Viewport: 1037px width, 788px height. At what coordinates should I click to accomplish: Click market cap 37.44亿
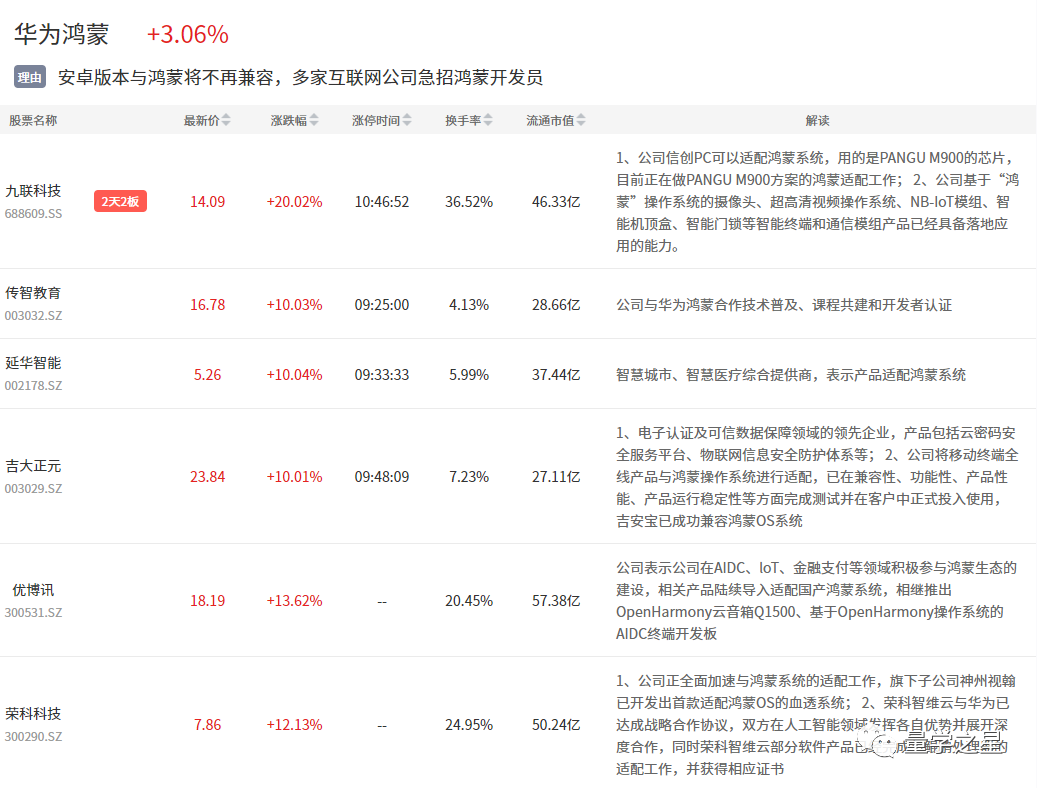[556, 375]
